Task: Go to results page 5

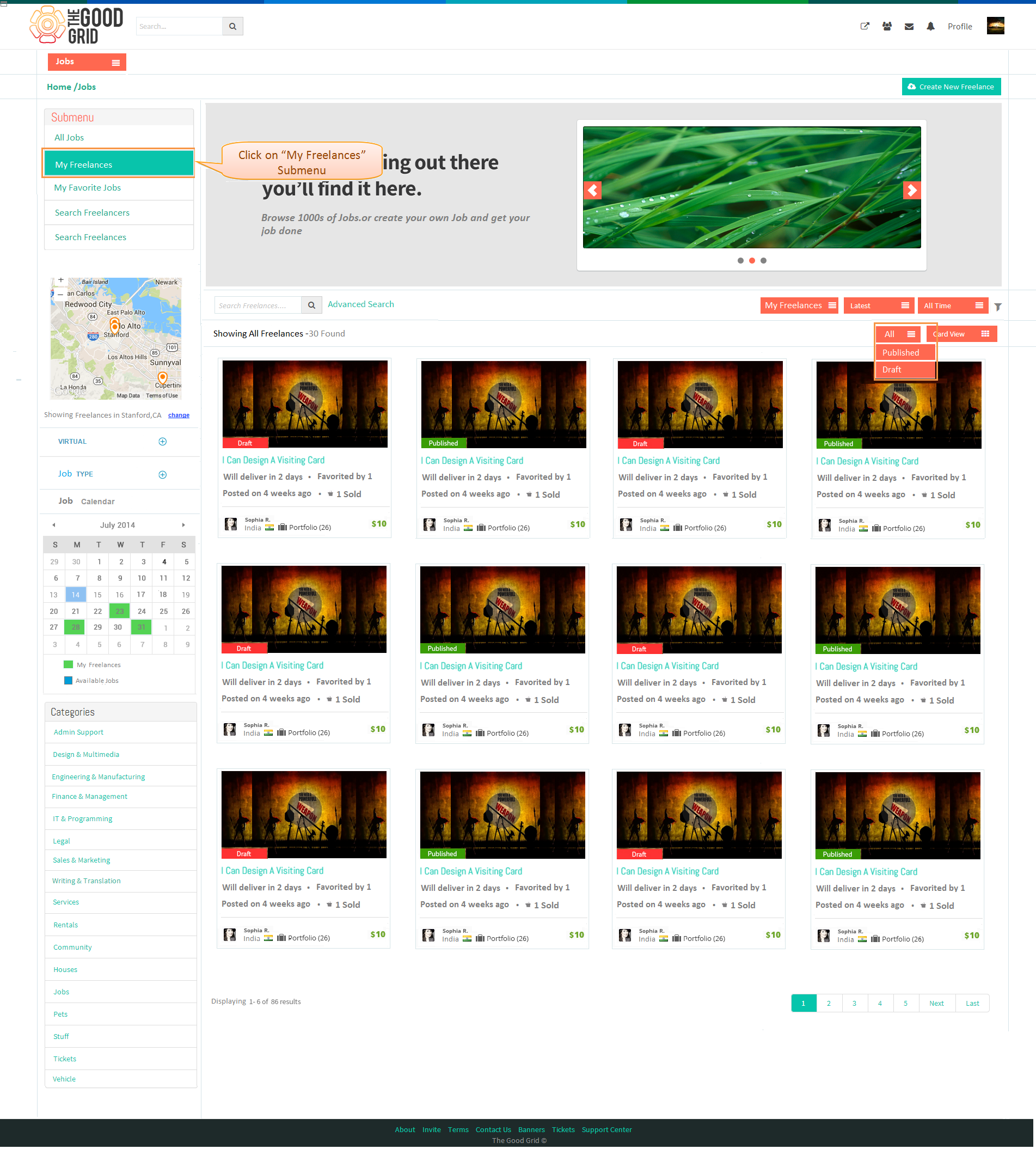Action: click(905, 1004)
